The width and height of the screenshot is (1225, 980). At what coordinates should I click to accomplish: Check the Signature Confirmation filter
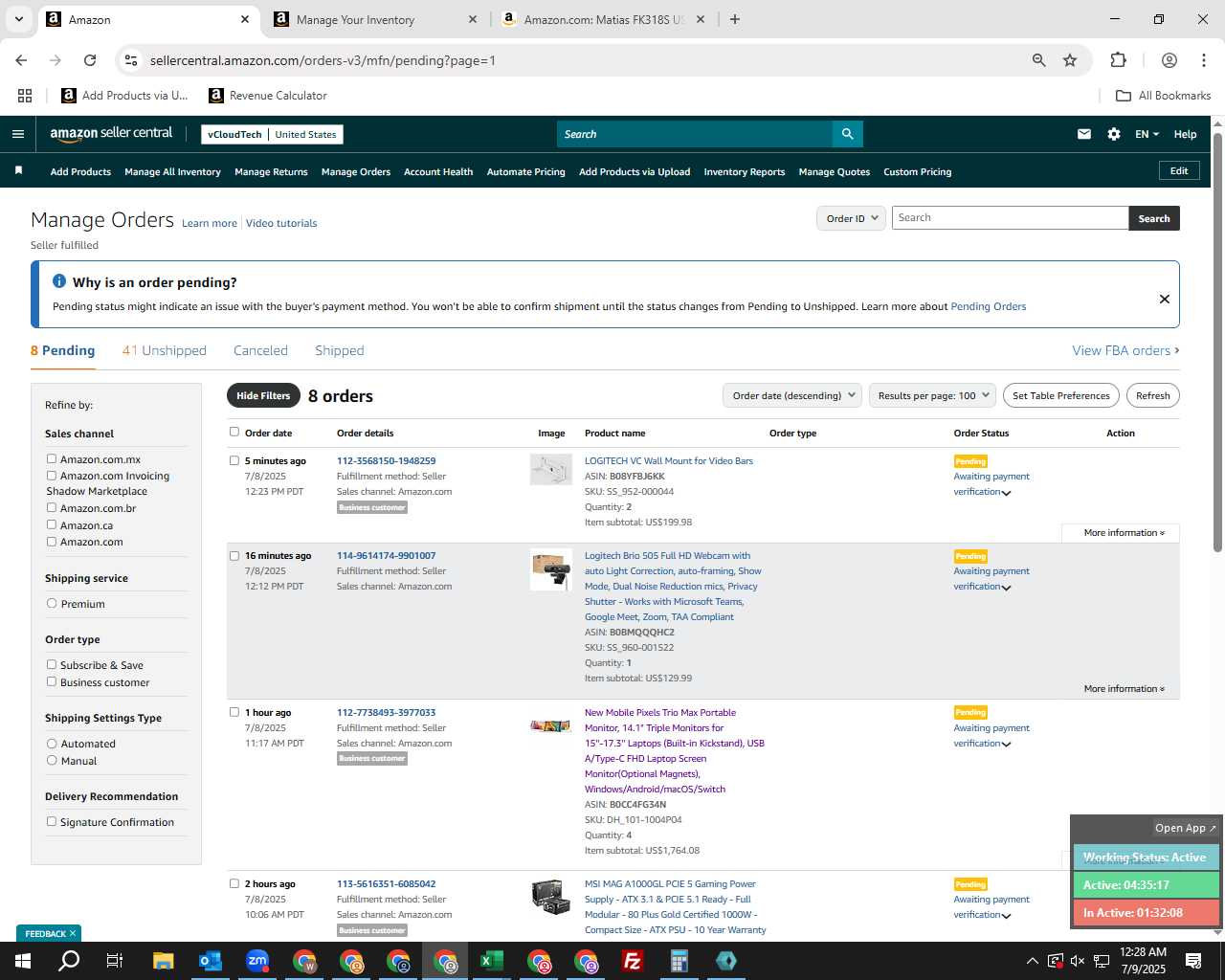coord(52,821)
